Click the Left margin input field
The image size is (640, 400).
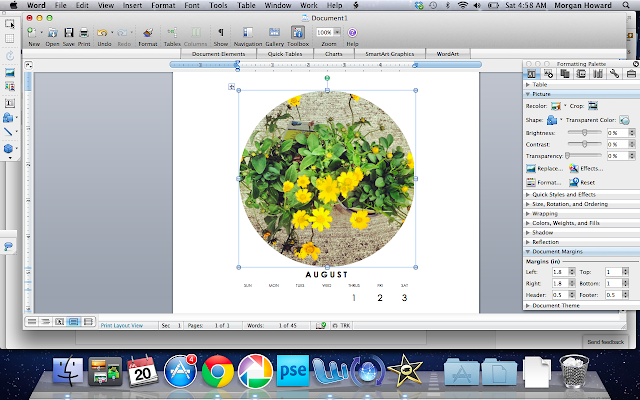(560, 272)
